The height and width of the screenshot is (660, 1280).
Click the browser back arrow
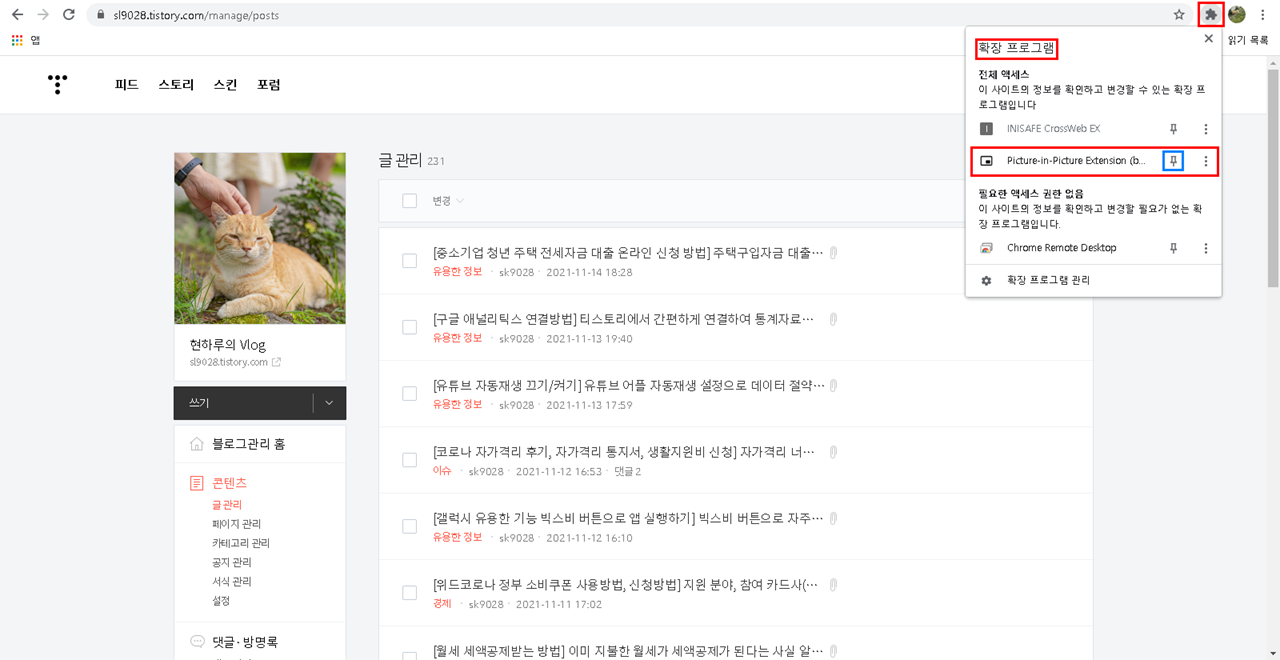(x=17, y=15)
